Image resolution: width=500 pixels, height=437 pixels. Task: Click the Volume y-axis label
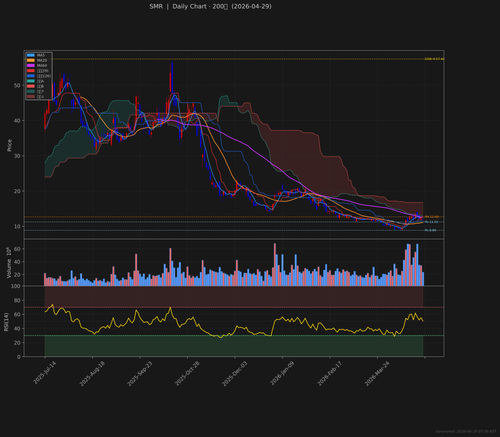point(9,263)
